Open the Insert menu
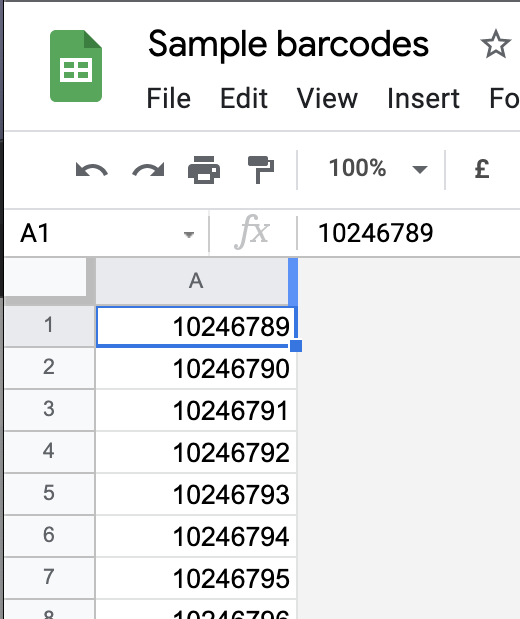The height and width of the screenshot is (619, 520). pos(423,98)
